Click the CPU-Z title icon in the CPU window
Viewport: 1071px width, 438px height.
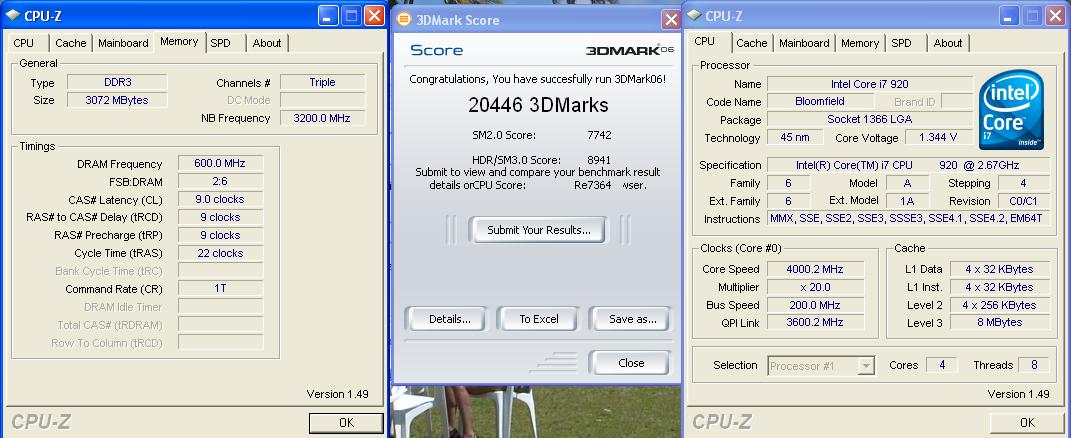(694, 16)
